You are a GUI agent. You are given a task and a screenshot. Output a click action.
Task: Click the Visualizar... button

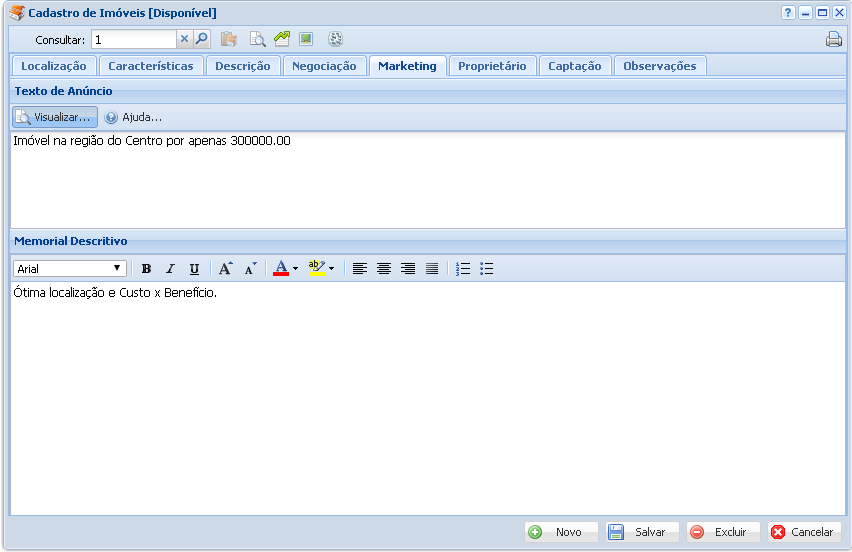(x=55, y=117)
